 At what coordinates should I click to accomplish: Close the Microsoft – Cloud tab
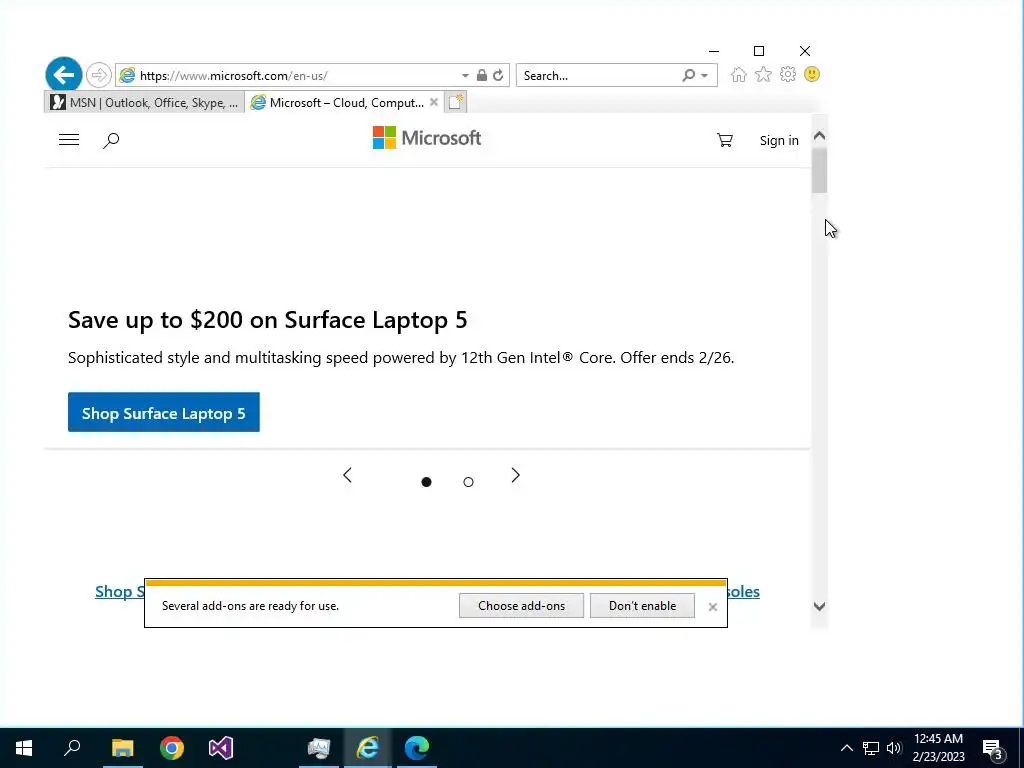click(x=434, y=102)
